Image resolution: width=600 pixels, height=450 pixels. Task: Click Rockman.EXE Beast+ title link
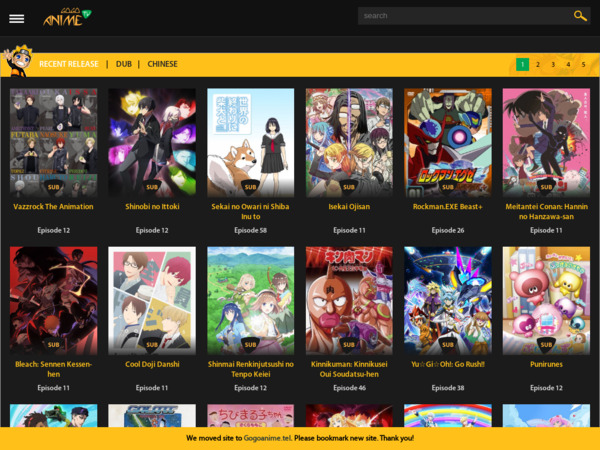pyautogui.click(x=448, y=207)
